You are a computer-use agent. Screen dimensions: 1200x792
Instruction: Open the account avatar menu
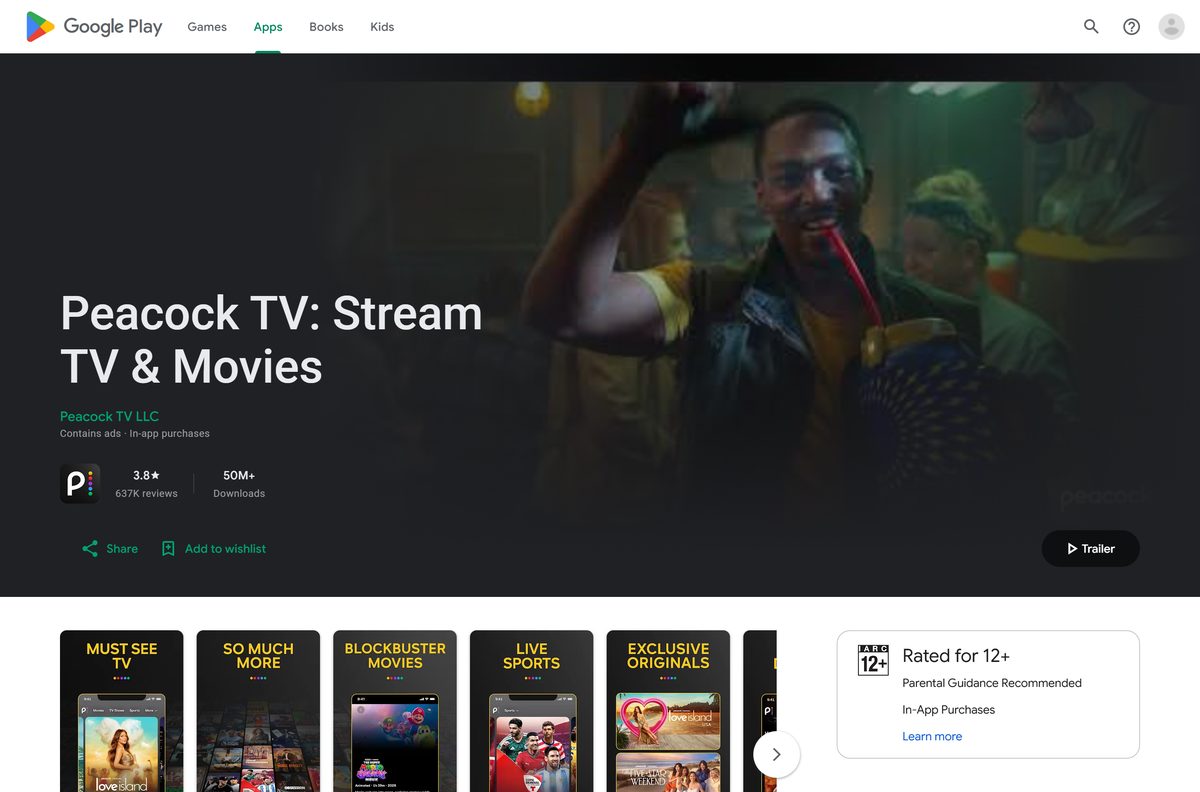point(1171,27)
